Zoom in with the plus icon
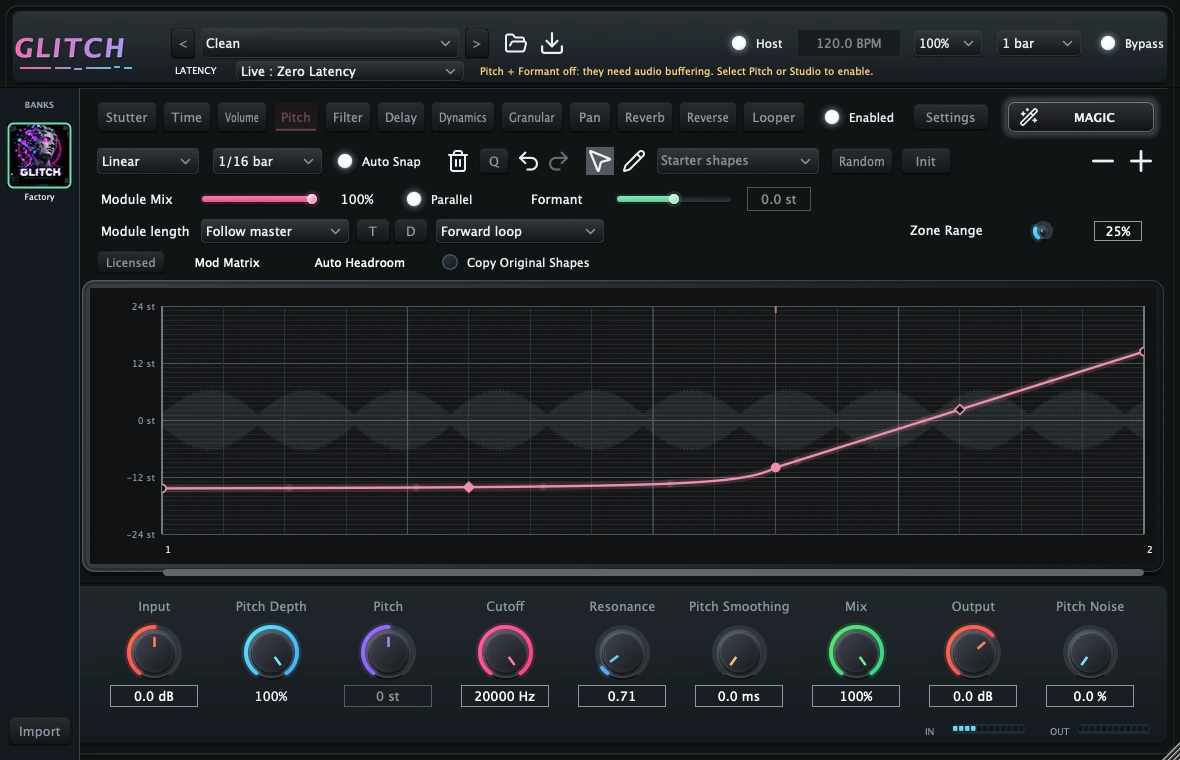Viewport: 1180px width, 760px height. click(x=1141, y=161)
